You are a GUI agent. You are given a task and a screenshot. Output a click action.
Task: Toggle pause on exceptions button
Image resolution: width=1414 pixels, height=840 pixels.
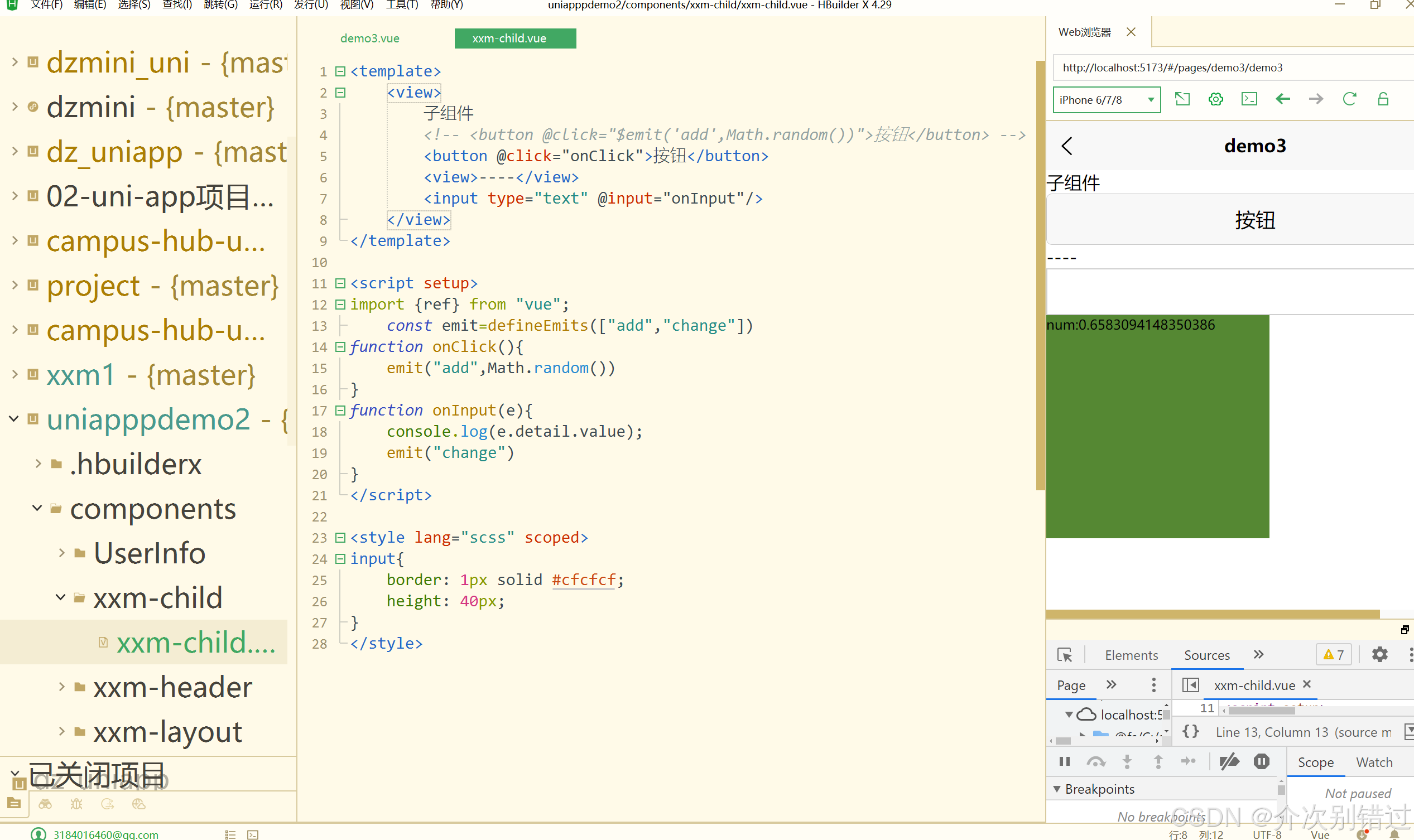coord(1262,762)
